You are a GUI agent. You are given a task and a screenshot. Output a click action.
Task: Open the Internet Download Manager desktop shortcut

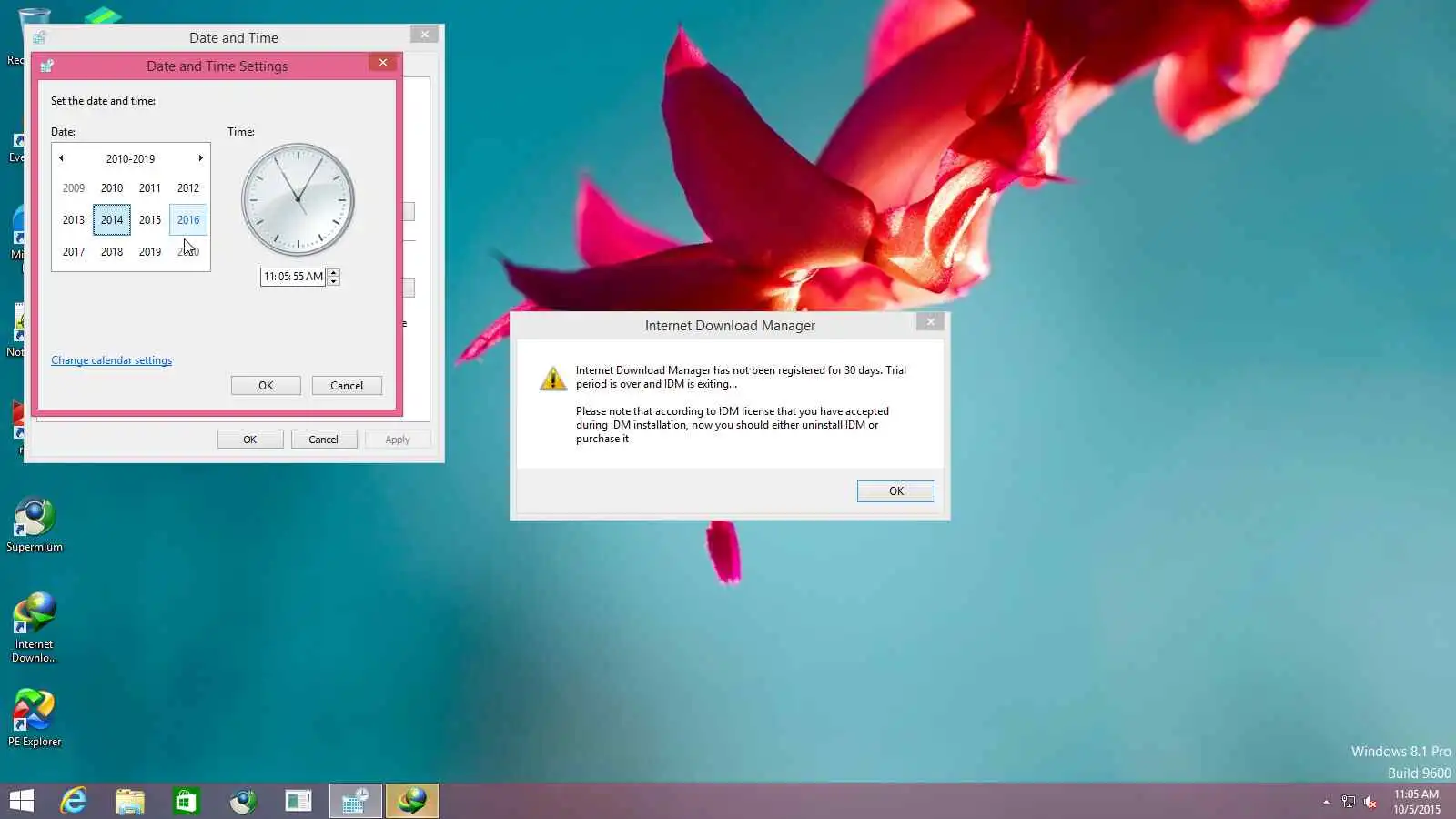click(35, 627)
